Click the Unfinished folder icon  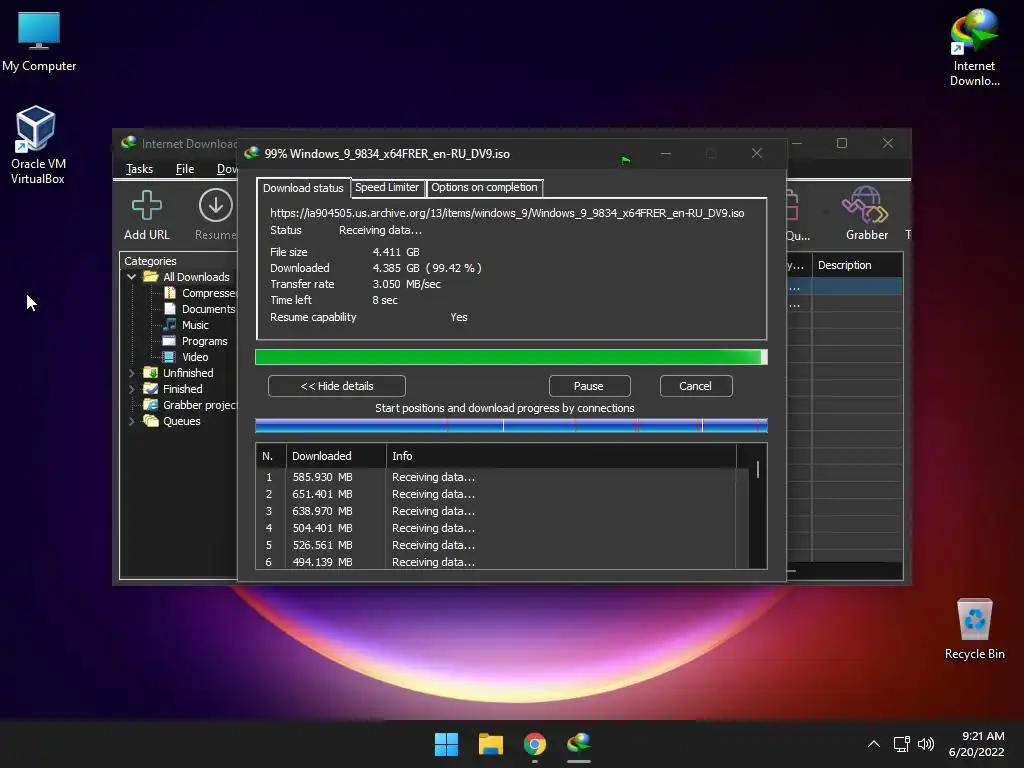pos(151,373)
